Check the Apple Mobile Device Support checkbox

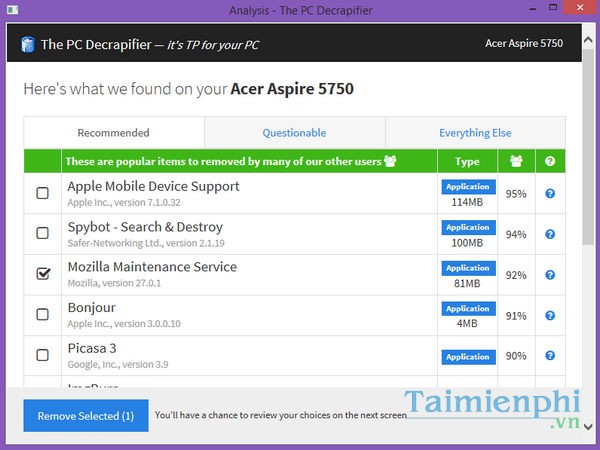pos(43,193)
